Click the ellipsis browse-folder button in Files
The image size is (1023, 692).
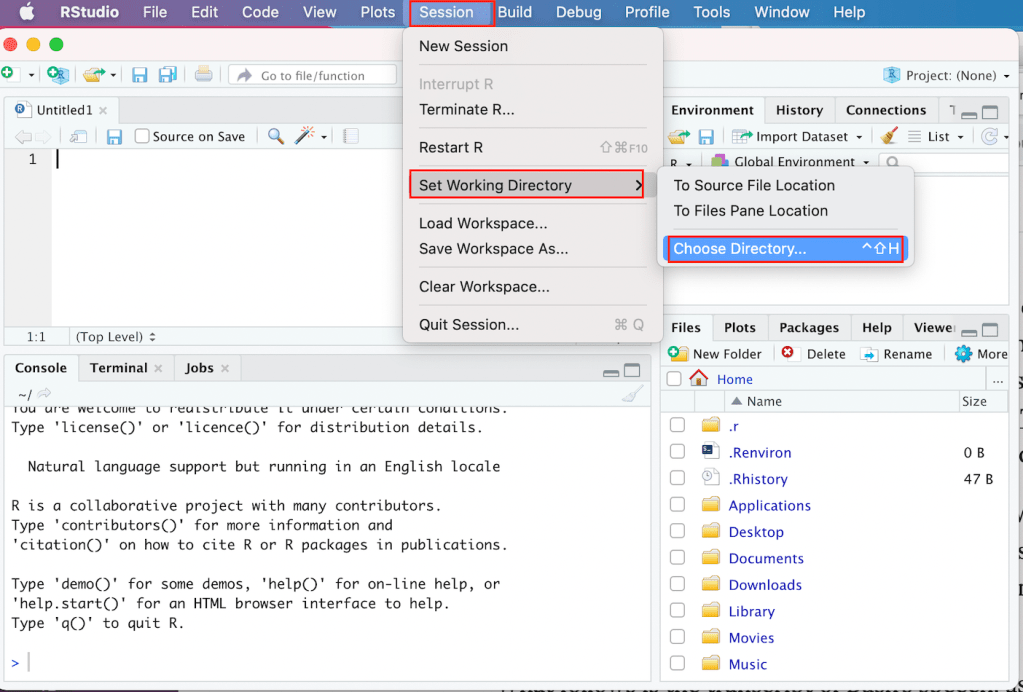click(x=997, y=380)
